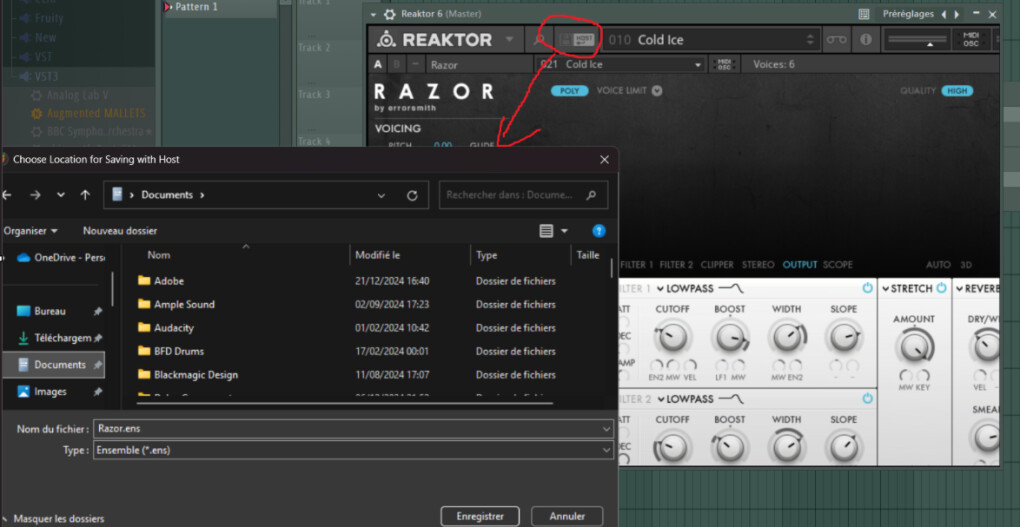Go forward in save dialog navigation
Image resolution: width=1020 pixels, height=527 pixels.
tap(35, 195)
